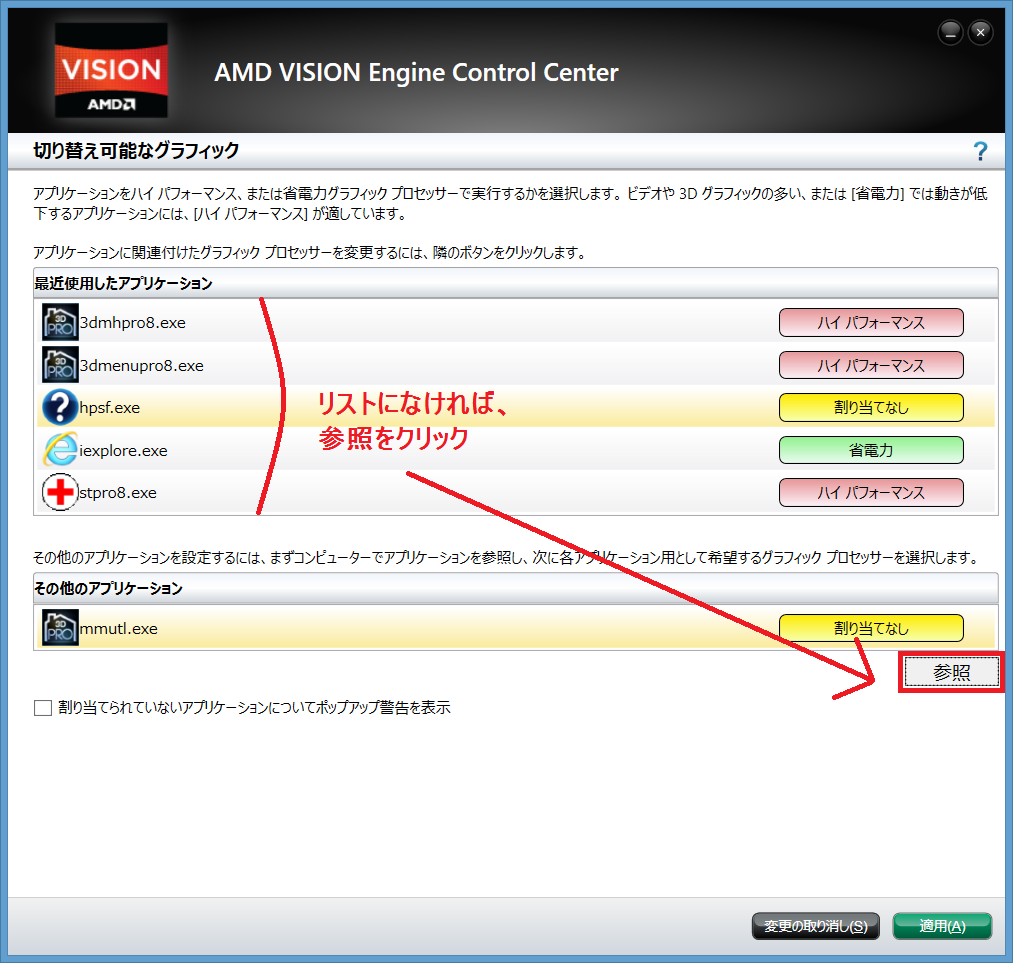
Task: Change the unassigned setting for hpsf.exe
Action: tap(870, 408)
